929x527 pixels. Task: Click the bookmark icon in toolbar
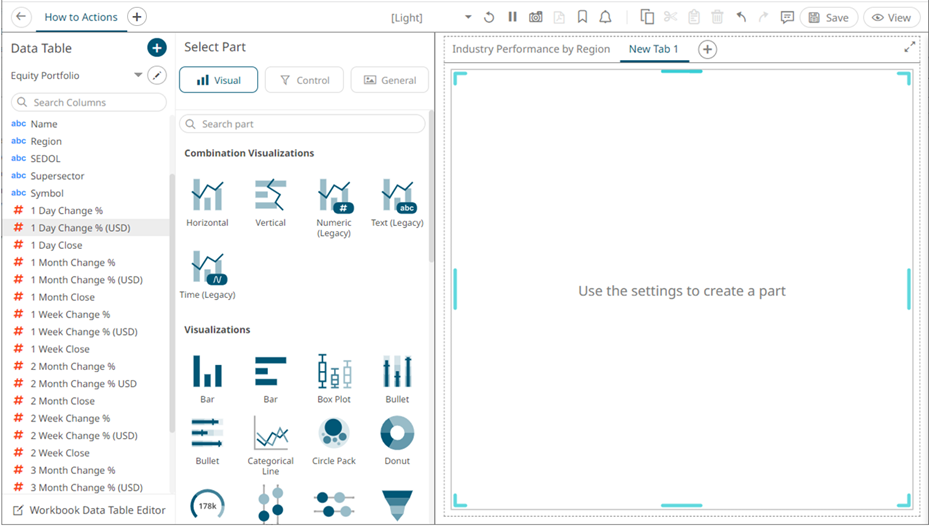(x=582, y=18)
